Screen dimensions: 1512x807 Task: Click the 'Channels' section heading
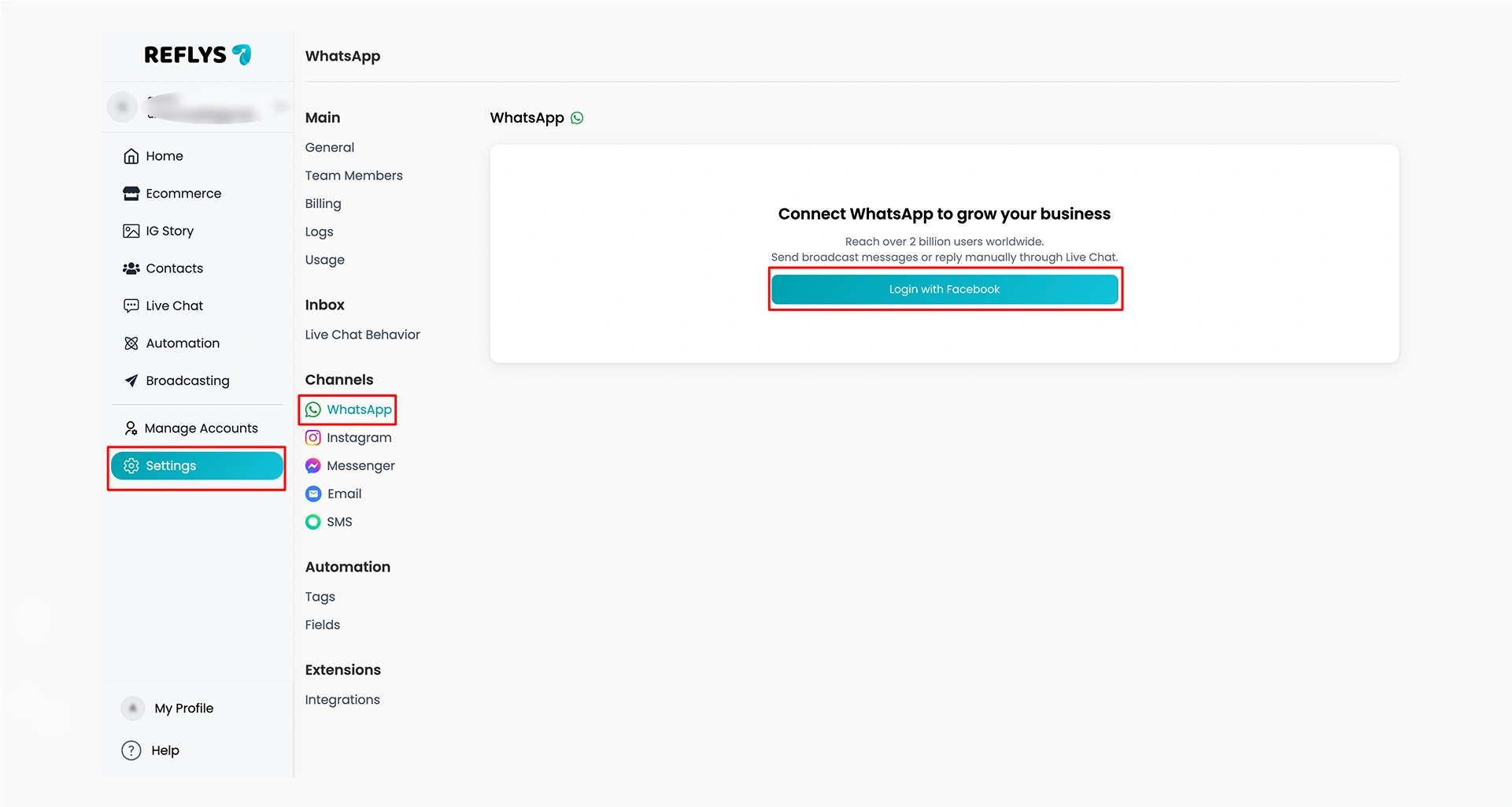coord(339,379)
